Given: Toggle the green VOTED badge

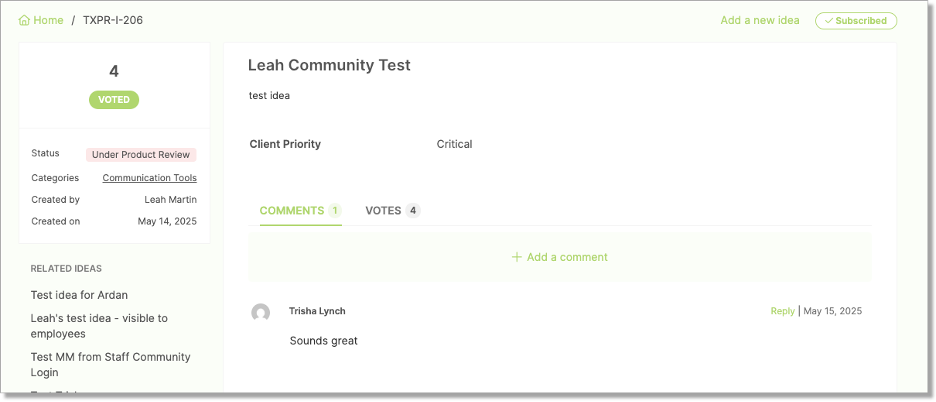Looking at the screenshot, I should (114, 100).
